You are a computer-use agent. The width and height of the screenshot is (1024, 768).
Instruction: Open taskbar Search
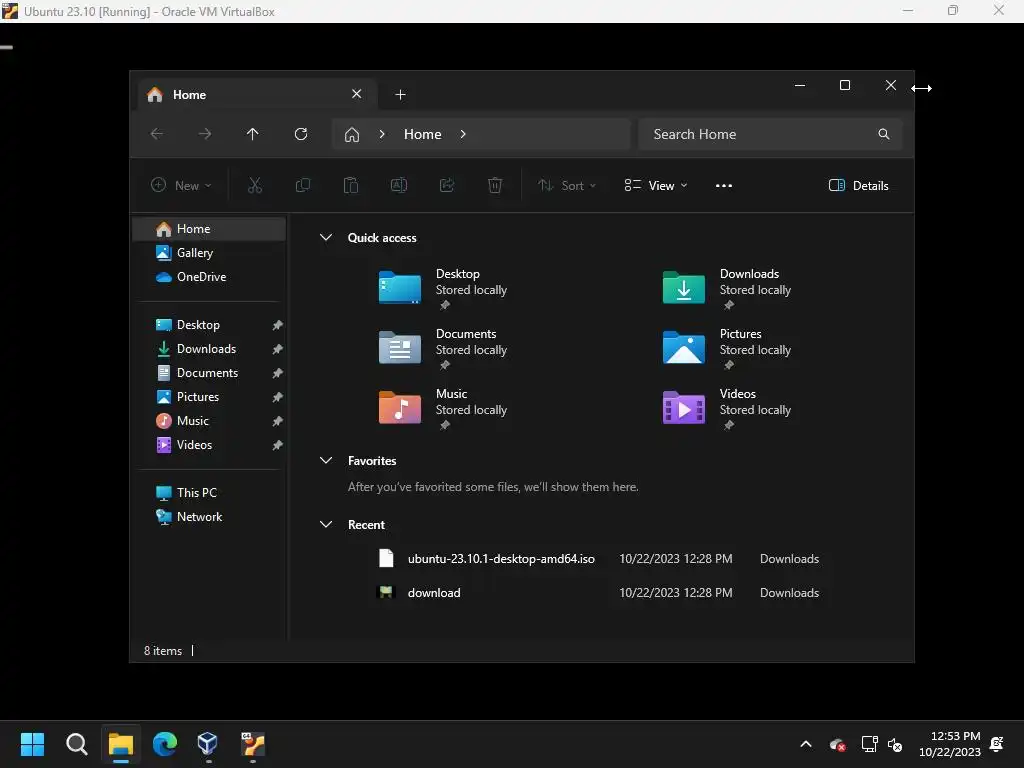pyautogui.click(x=76, y=744)
